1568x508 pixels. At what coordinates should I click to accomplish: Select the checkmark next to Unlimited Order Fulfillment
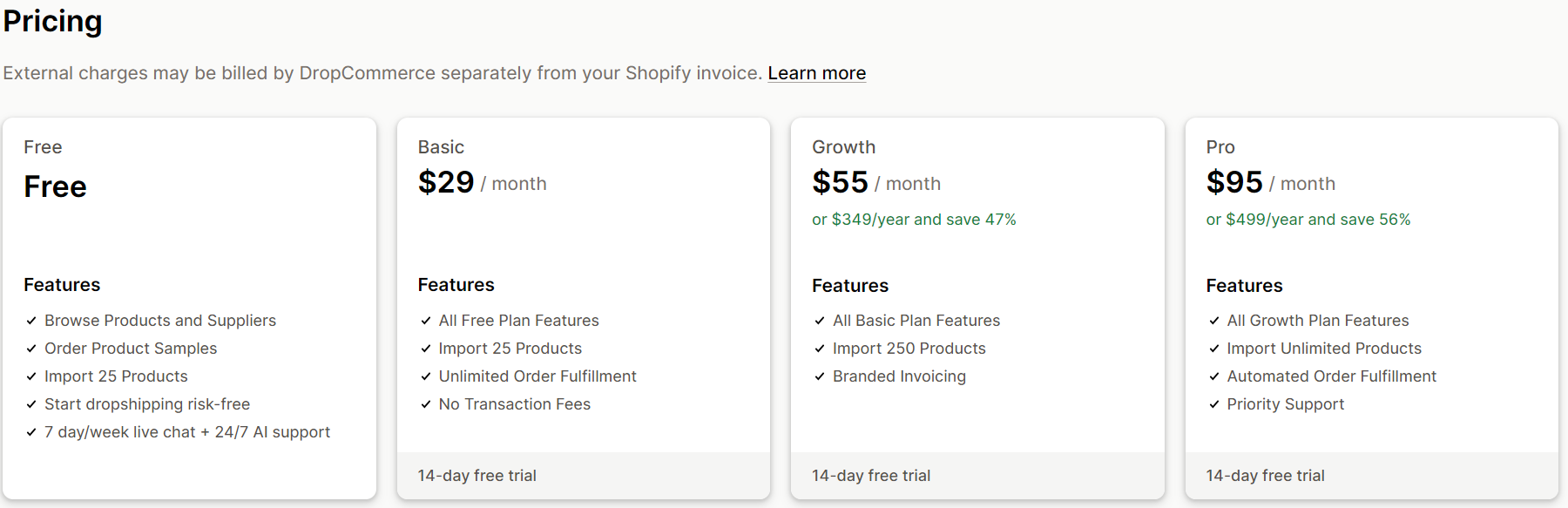(425, 376)
